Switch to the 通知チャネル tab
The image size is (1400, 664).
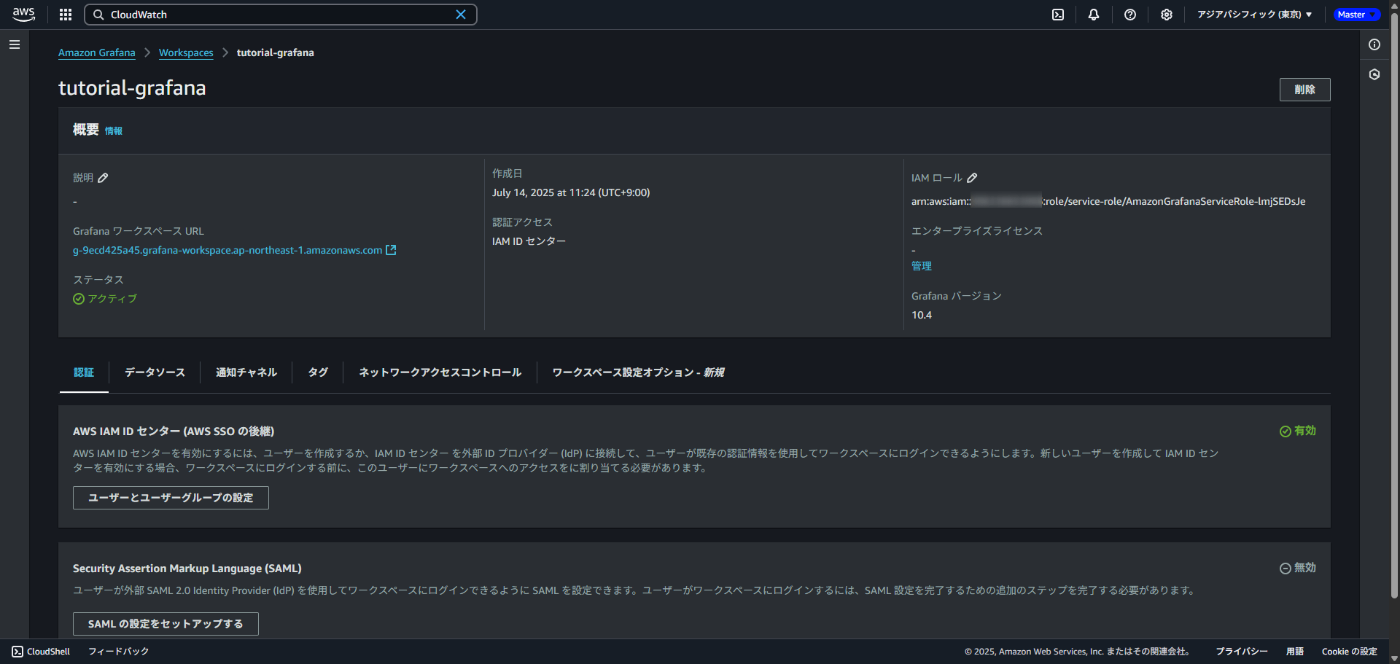(246, 372)
